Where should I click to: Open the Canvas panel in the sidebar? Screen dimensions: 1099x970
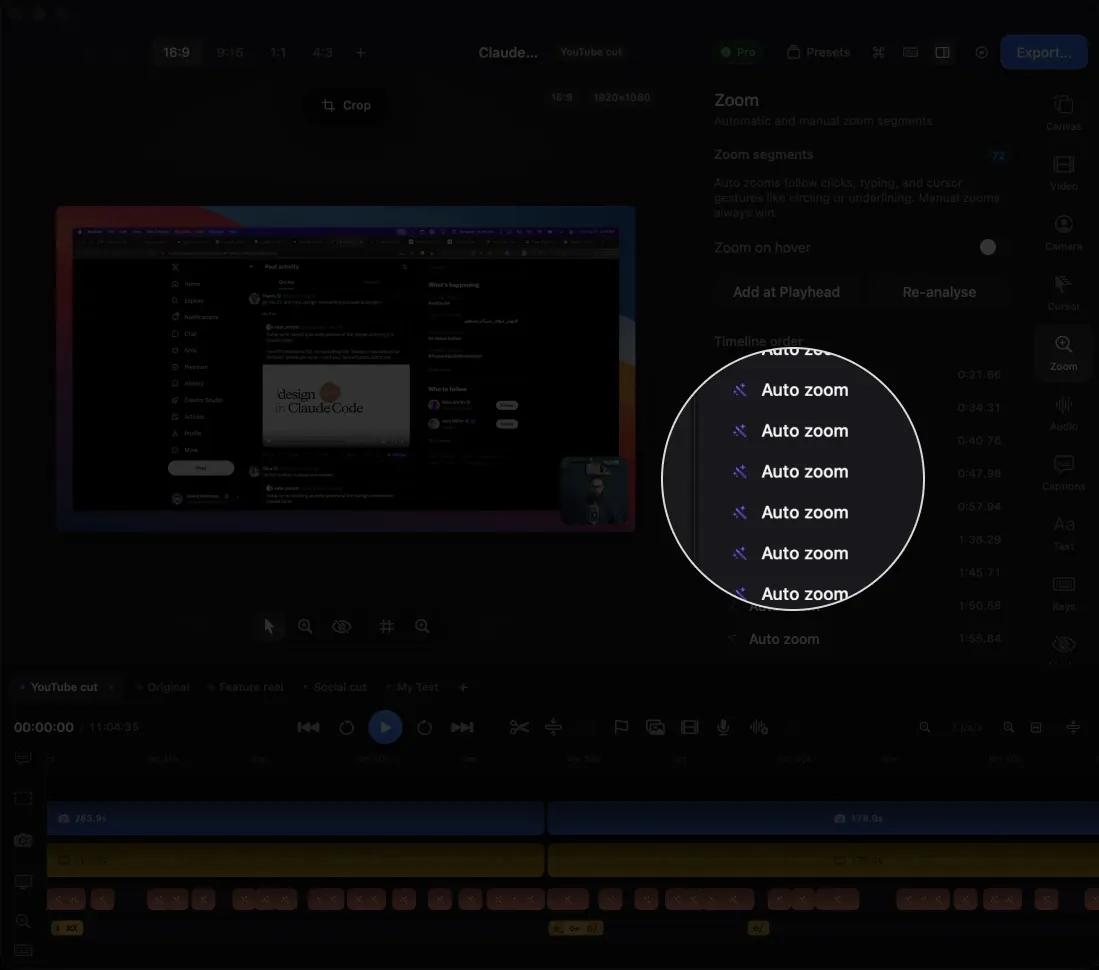tap(1063, 112)
